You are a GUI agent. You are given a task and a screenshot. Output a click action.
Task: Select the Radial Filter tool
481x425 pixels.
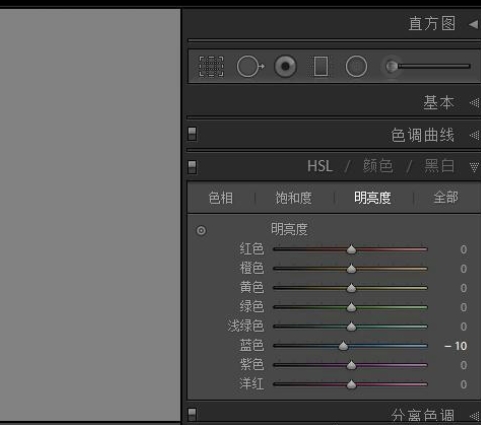pos(356,66)
